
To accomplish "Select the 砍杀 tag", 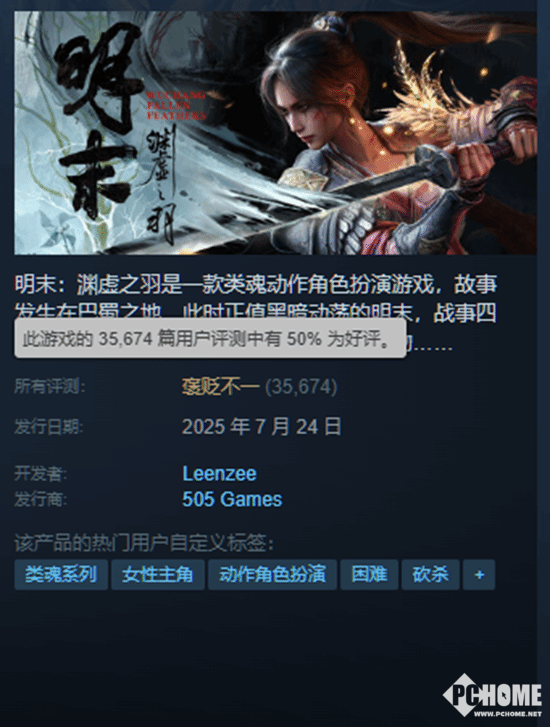I will [430, 575].
